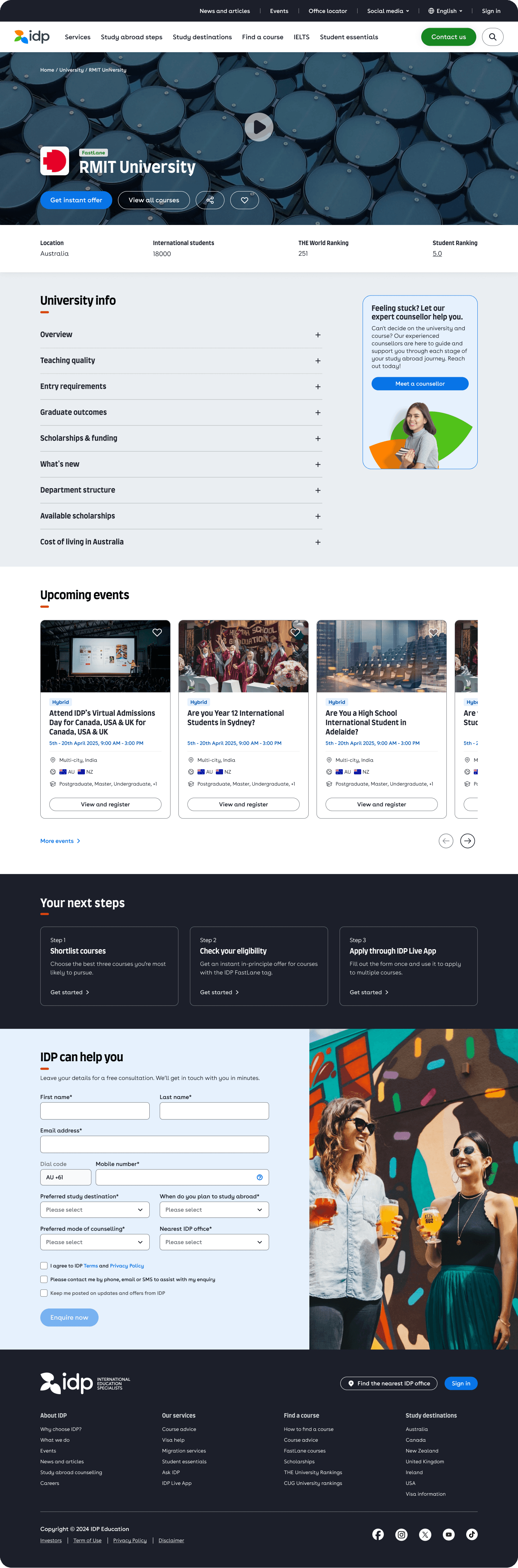The image size is (518, 1568).
Task: Expand the Entry requirements section
Action: point(181,387)
